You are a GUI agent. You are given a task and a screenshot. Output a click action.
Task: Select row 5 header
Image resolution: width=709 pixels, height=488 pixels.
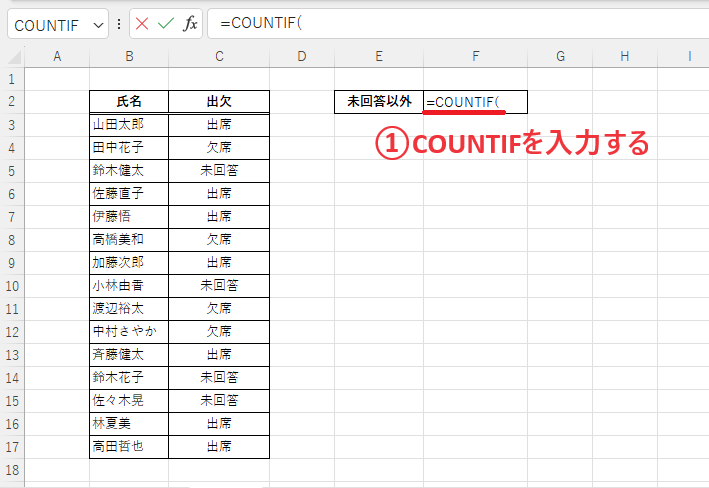pyautogui.click(x=12, y=171)
